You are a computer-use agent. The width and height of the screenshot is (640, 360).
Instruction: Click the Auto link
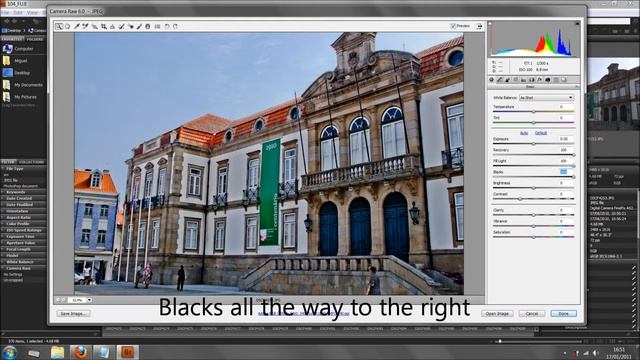(x=524, y=133)
